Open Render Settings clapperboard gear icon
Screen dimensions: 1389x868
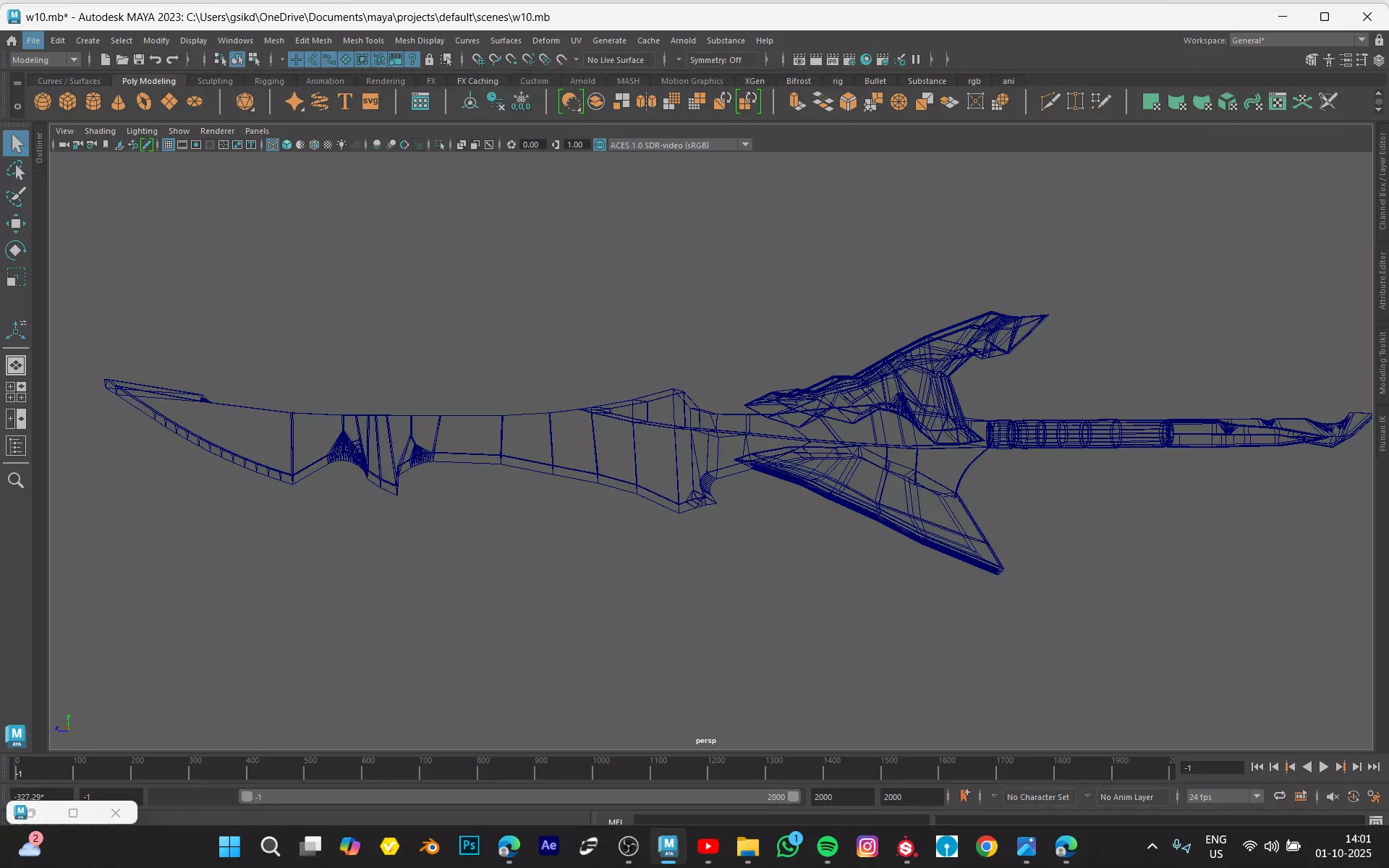[849, 59]
